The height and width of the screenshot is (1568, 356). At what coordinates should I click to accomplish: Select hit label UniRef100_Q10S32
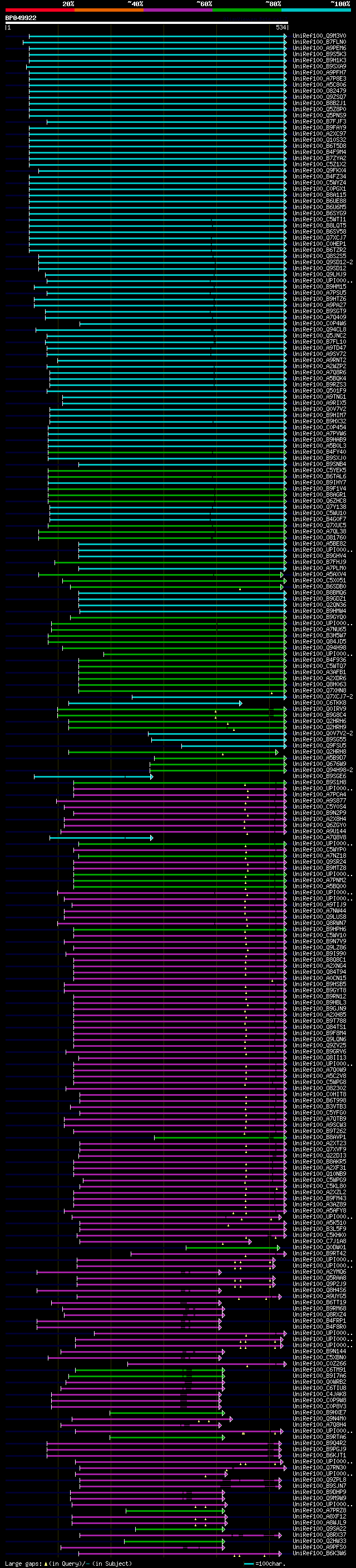(x=319, y=140)
